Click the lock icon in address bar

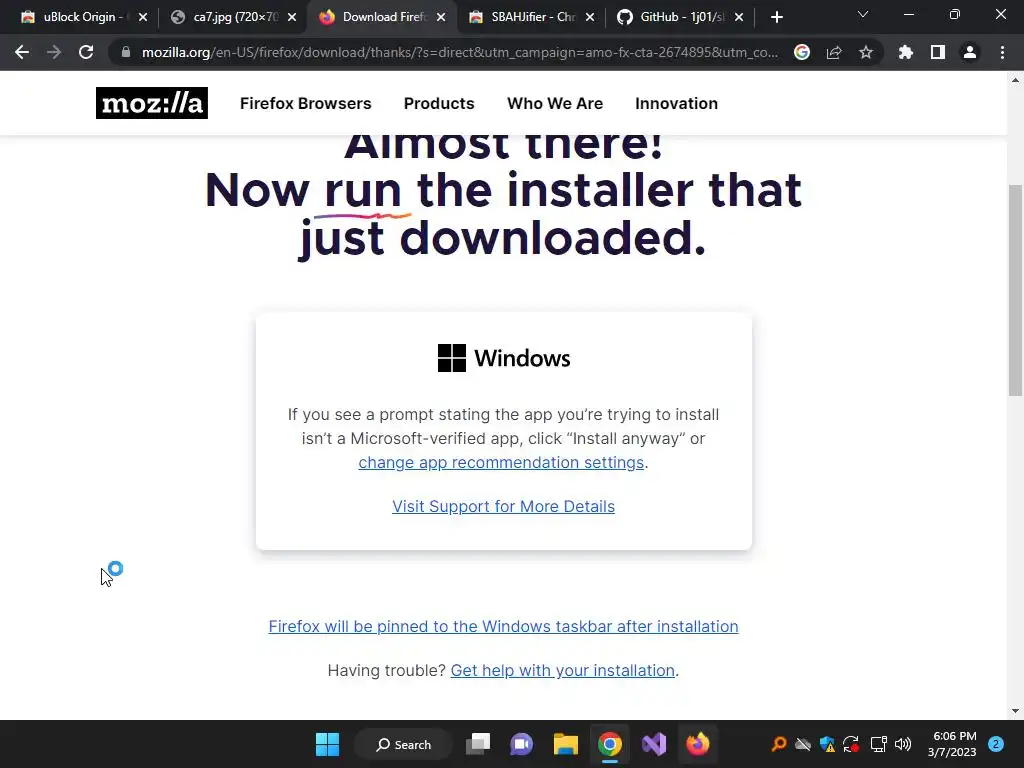tap(126, 52)
